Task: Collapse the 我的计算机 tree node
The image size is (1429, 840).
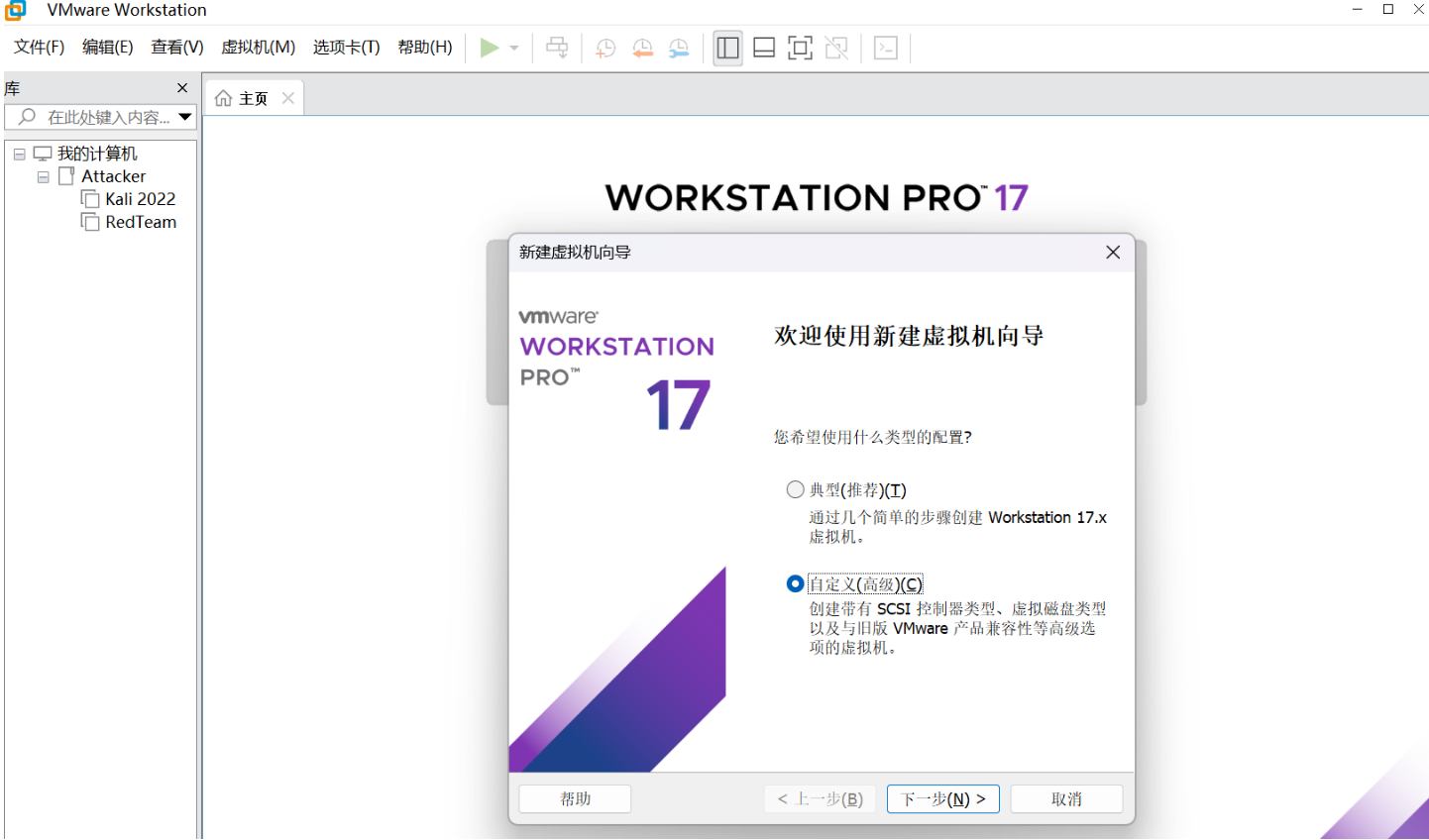Action: 19,155
